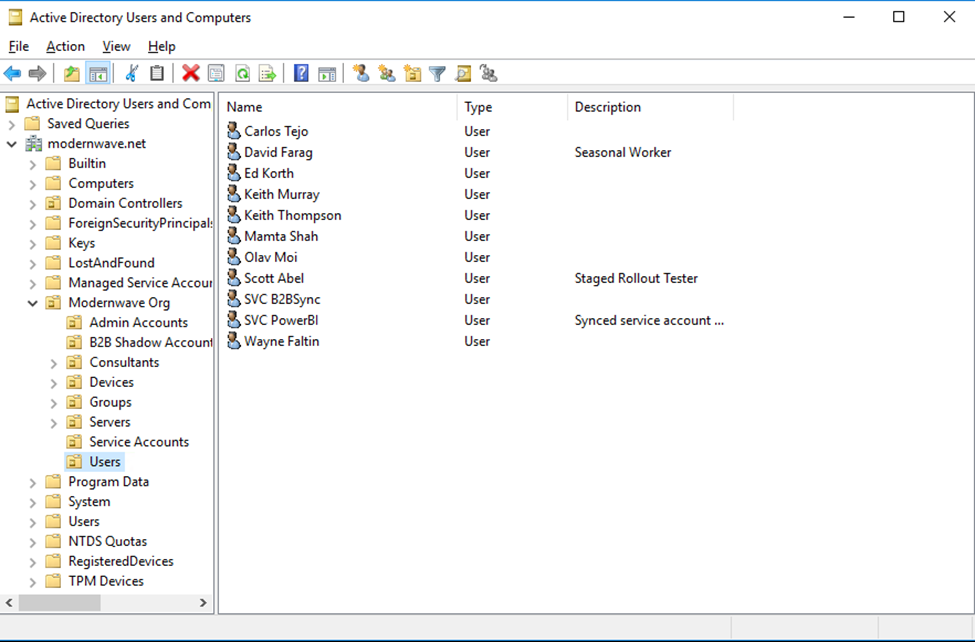Viewport: 975px width, 642px height.
Task: Select Service Accounts OU in tree
Action: click(139, 442)
